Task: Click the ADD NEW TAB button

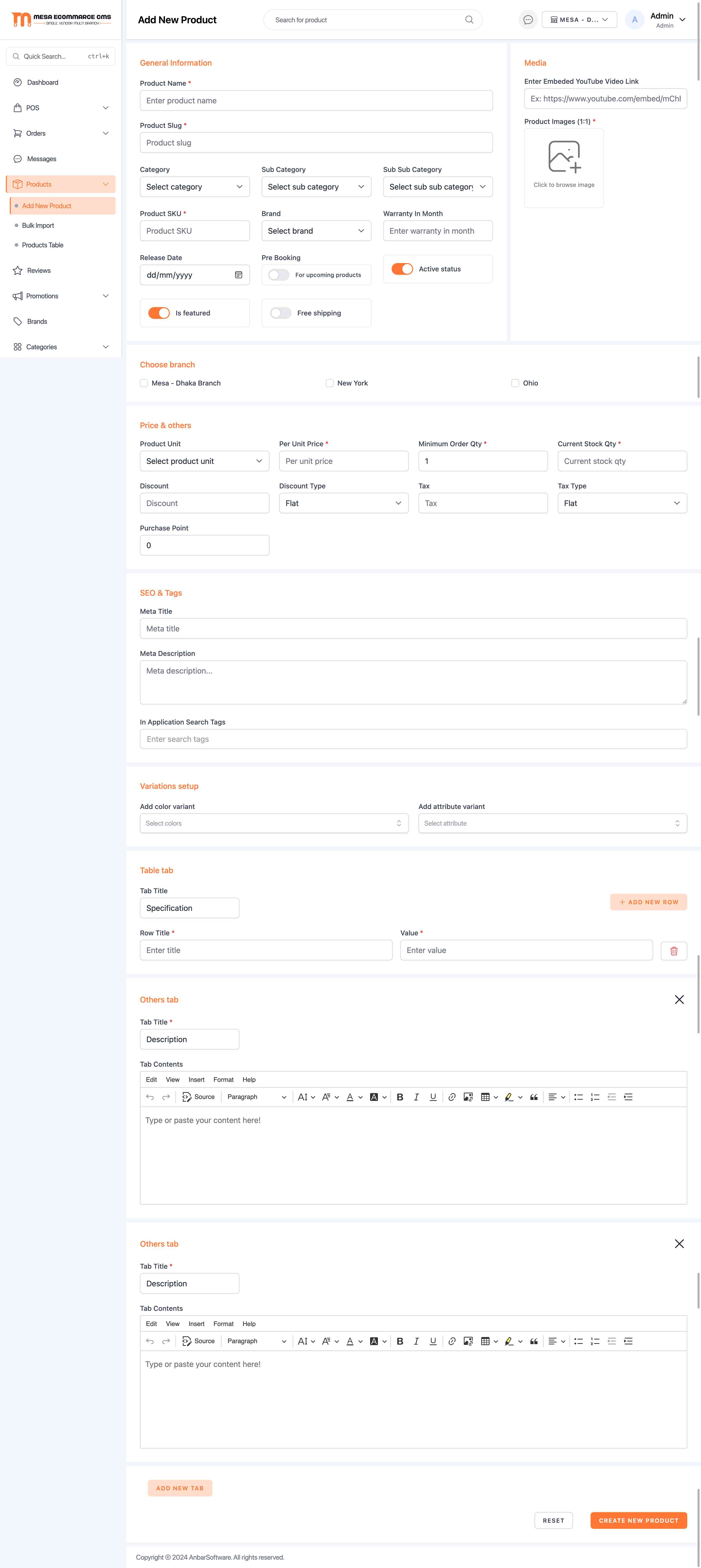Action: click(180, 1488)
